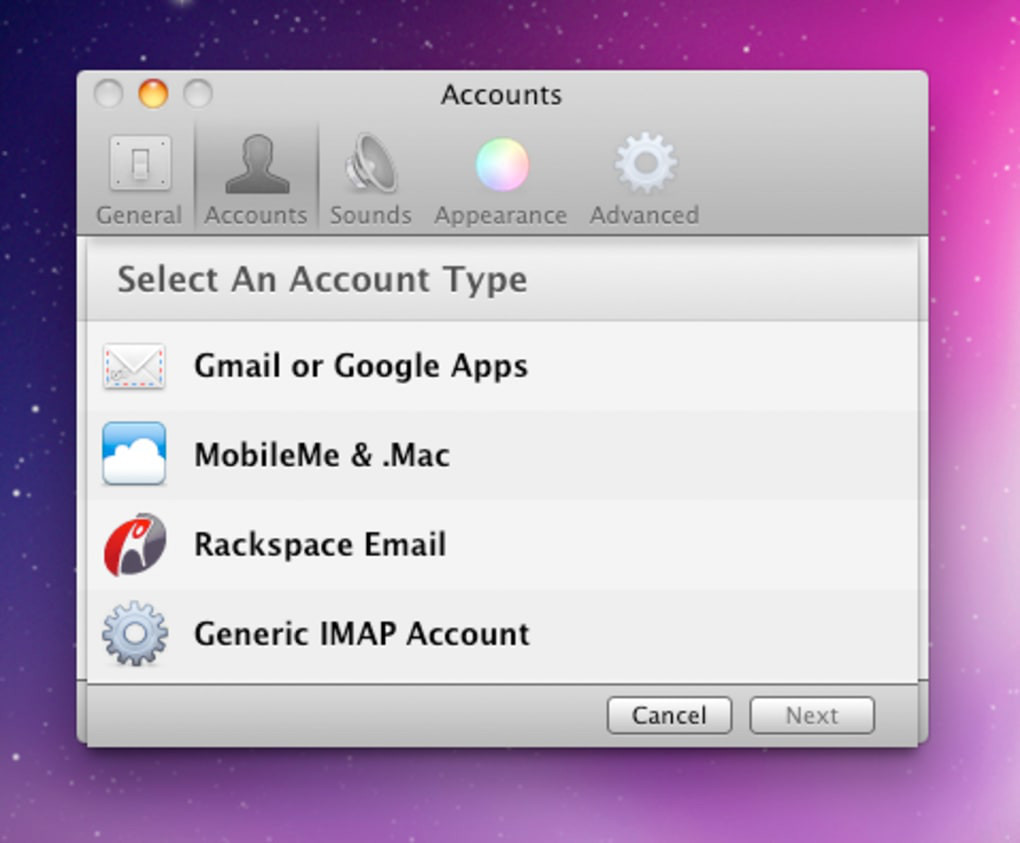Choose MobileMe & .Mac account type
The width and height of the screenshot is (1020, 843).
tap(502, 455)
